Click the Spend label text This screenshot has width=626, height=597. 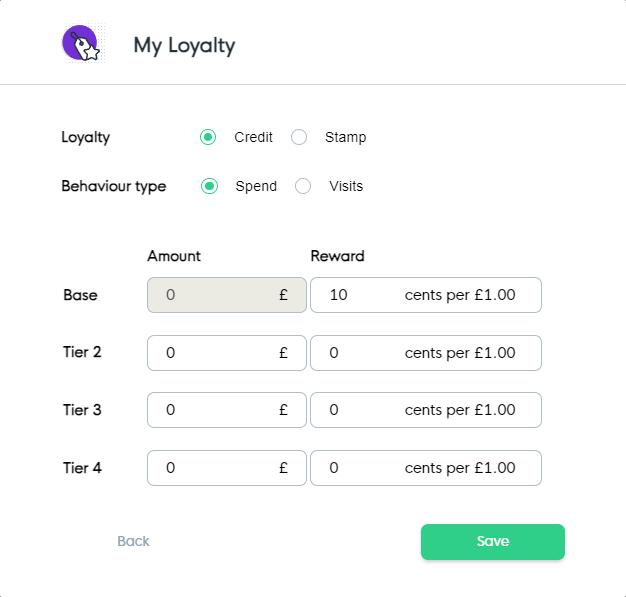(x=256, y=186)
